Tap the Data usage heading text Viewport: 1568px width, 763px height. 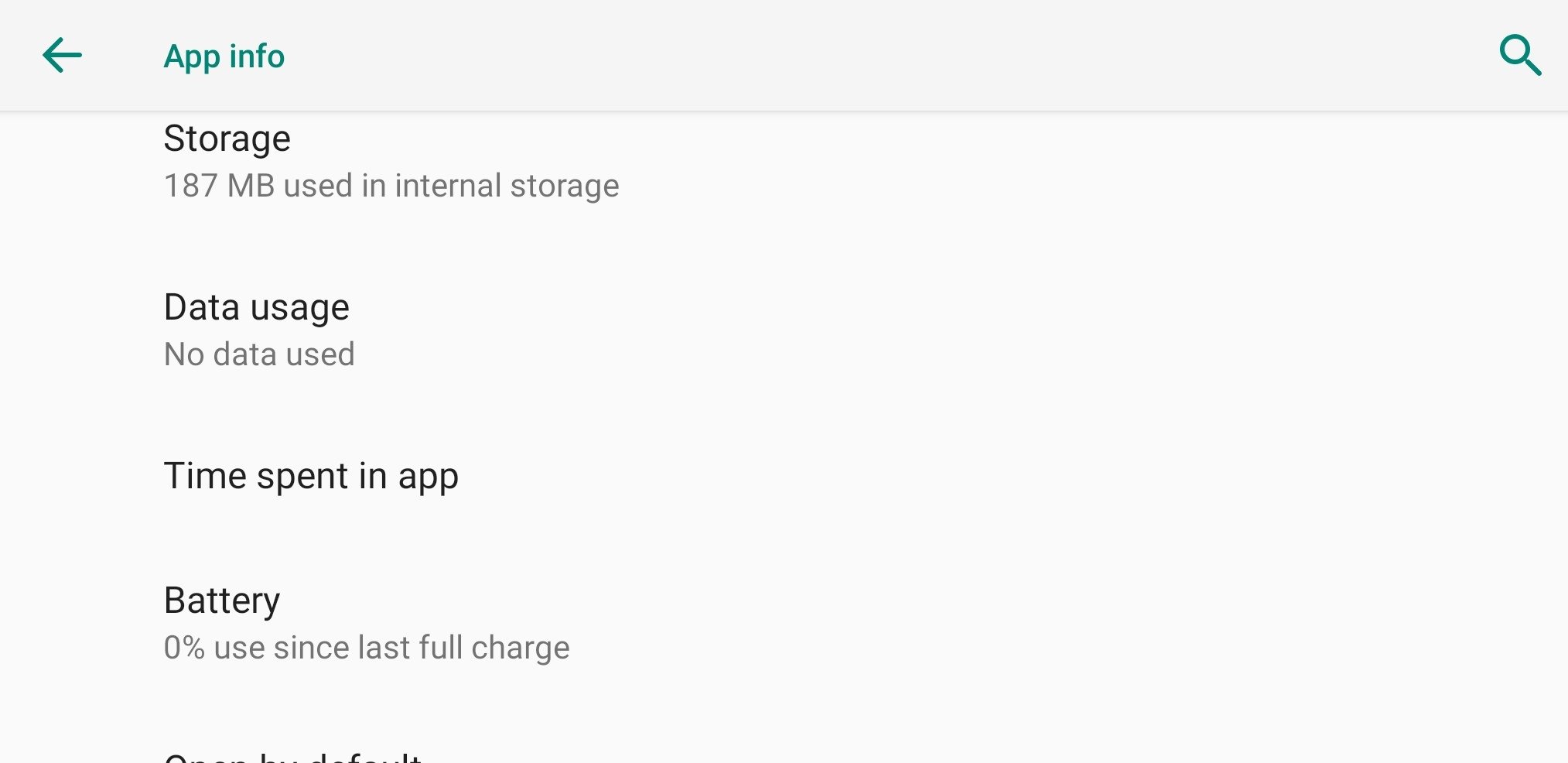coord(257,308)
